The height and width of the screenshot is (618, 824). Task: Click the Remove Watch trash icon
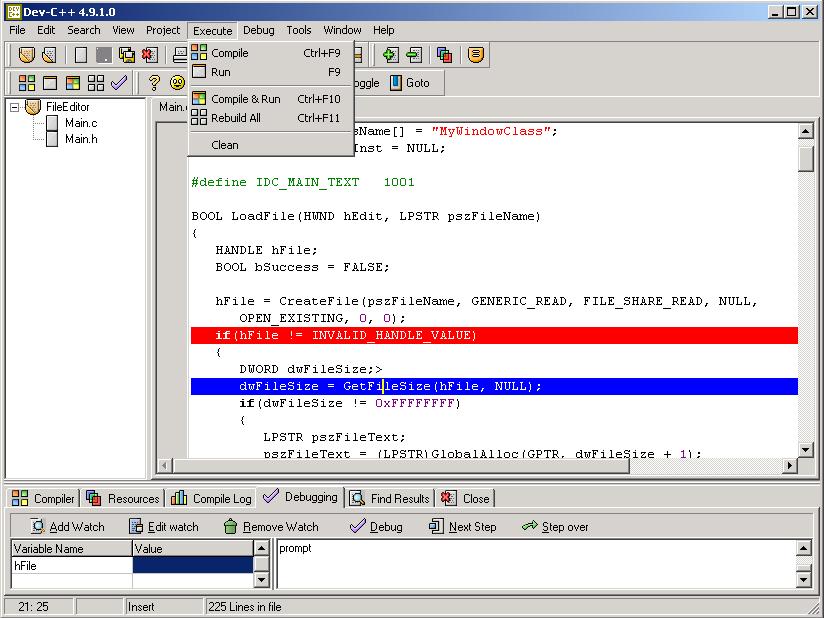(230, 526)
